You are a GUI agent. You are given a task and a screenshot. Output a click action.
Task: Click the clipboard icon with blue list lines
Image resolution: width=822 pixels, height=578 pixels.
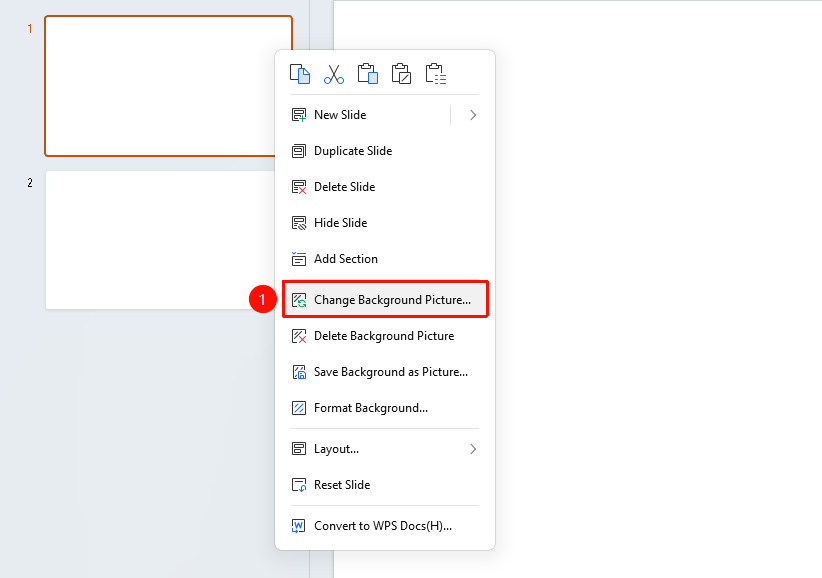tap(436, 74)
